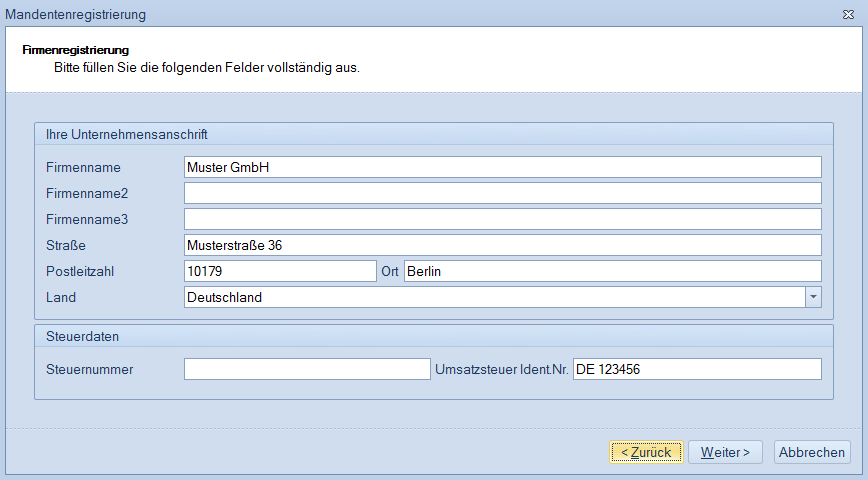Viewport: 868px width, 480px height.
Task: Select the empty Firmenname3 input field
Action: click(x=502, y=219)
